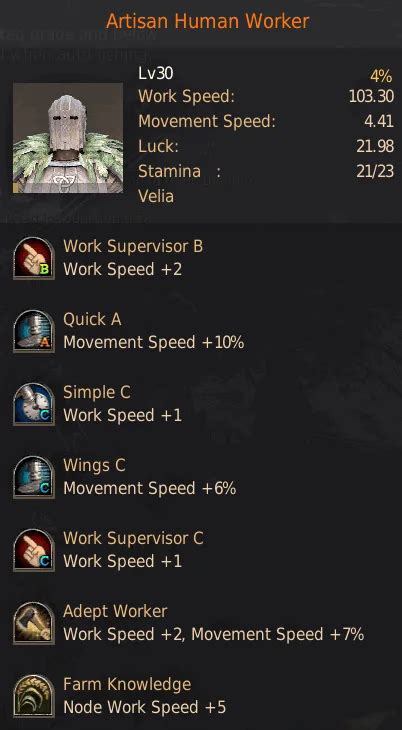Viewport: 402px width, 730px height.
Task: Click the Work Supervisor B skill icon
Action: point(34,258)
